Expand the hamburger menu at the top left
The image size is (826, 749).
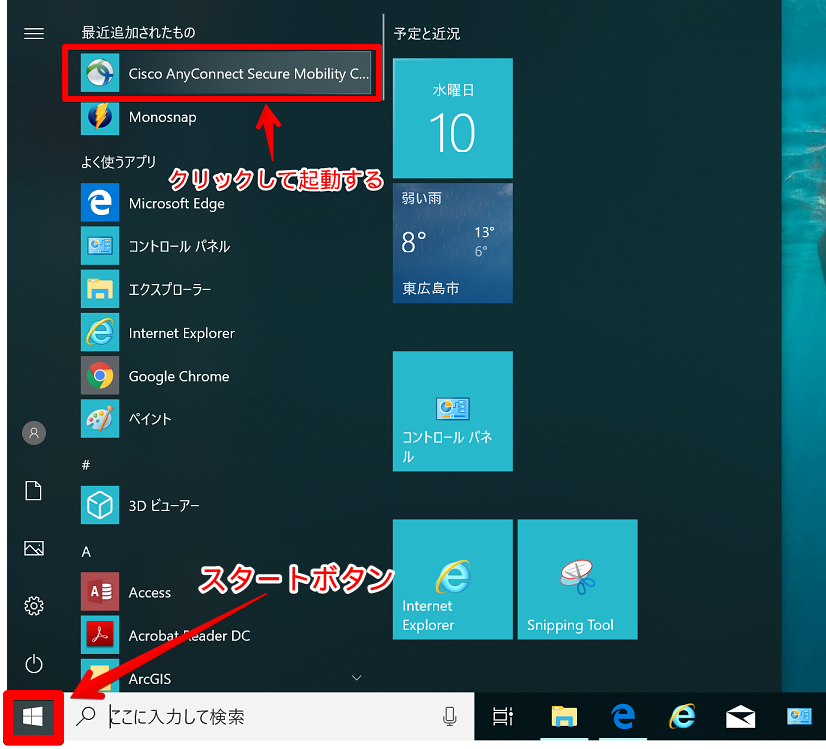click(34, 34)
